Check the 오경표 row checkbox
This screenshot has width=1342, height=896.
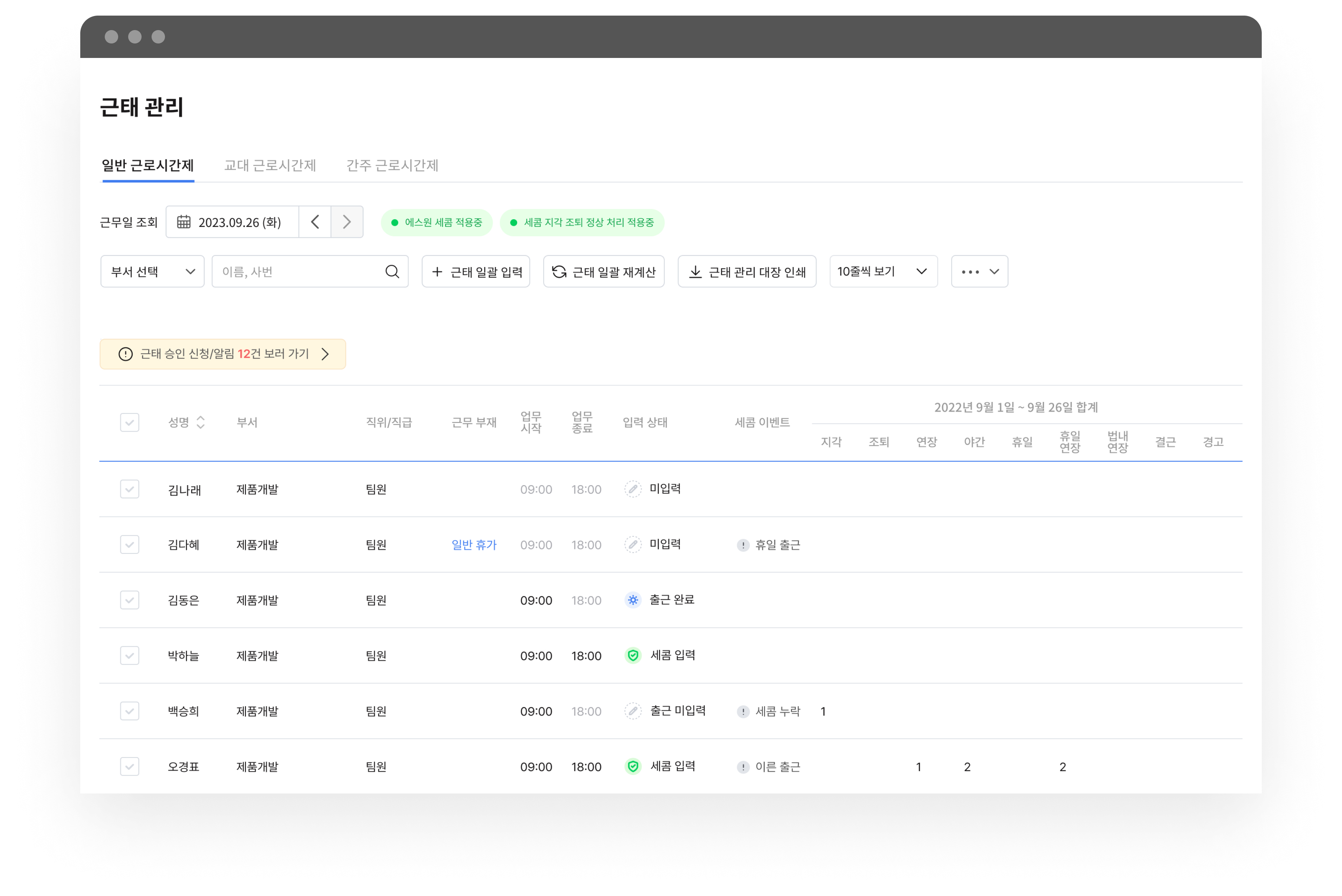130,766
